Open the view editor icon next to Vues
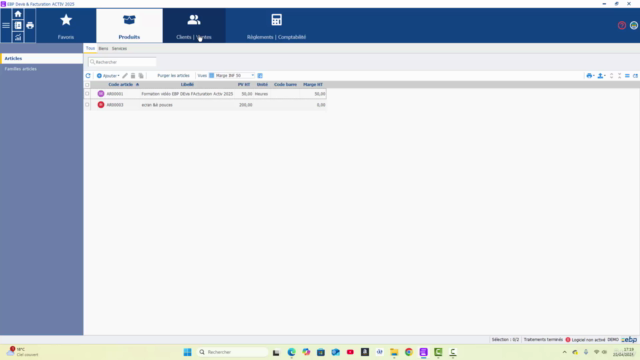This screenshot has height=360, width=640. [x=260, y=76]
